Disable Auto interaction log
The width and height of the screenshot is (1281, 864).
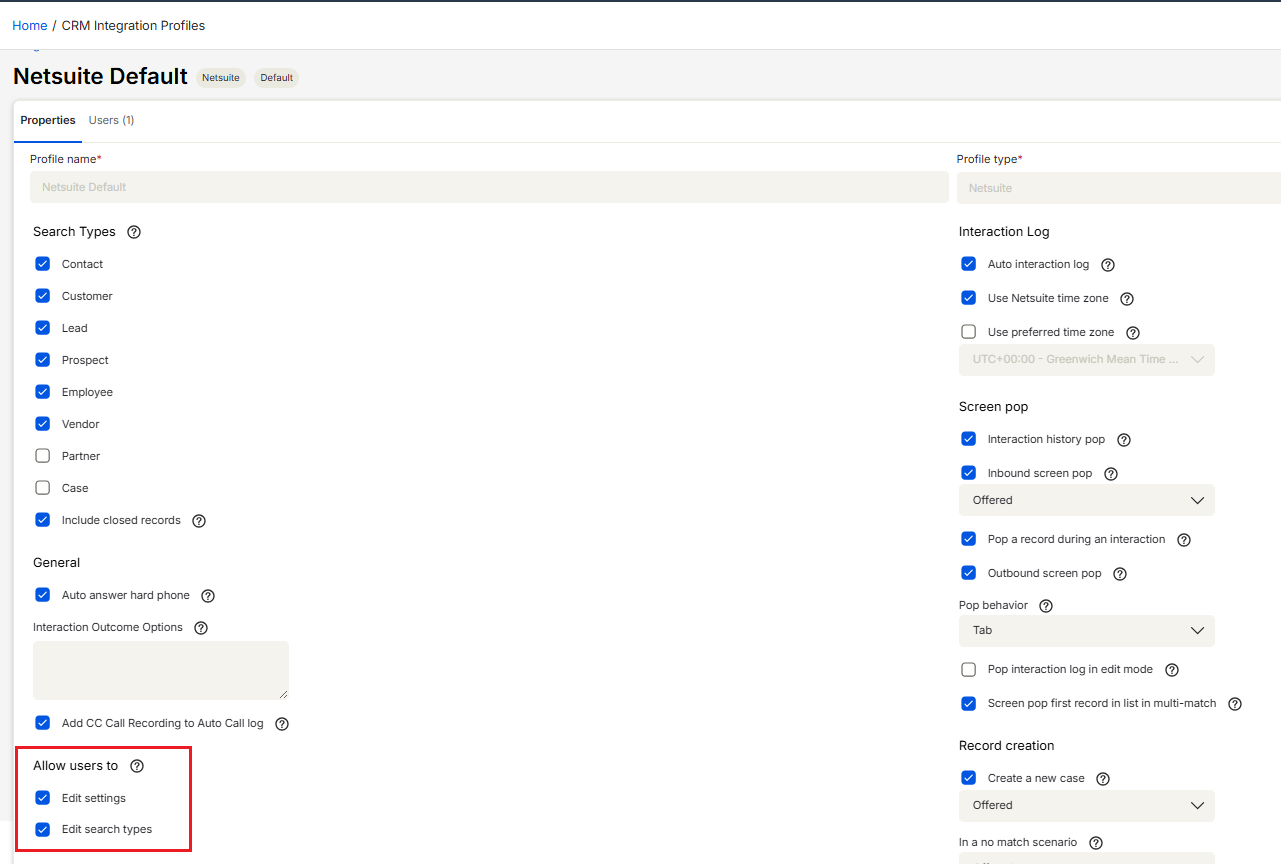(969, 264)
